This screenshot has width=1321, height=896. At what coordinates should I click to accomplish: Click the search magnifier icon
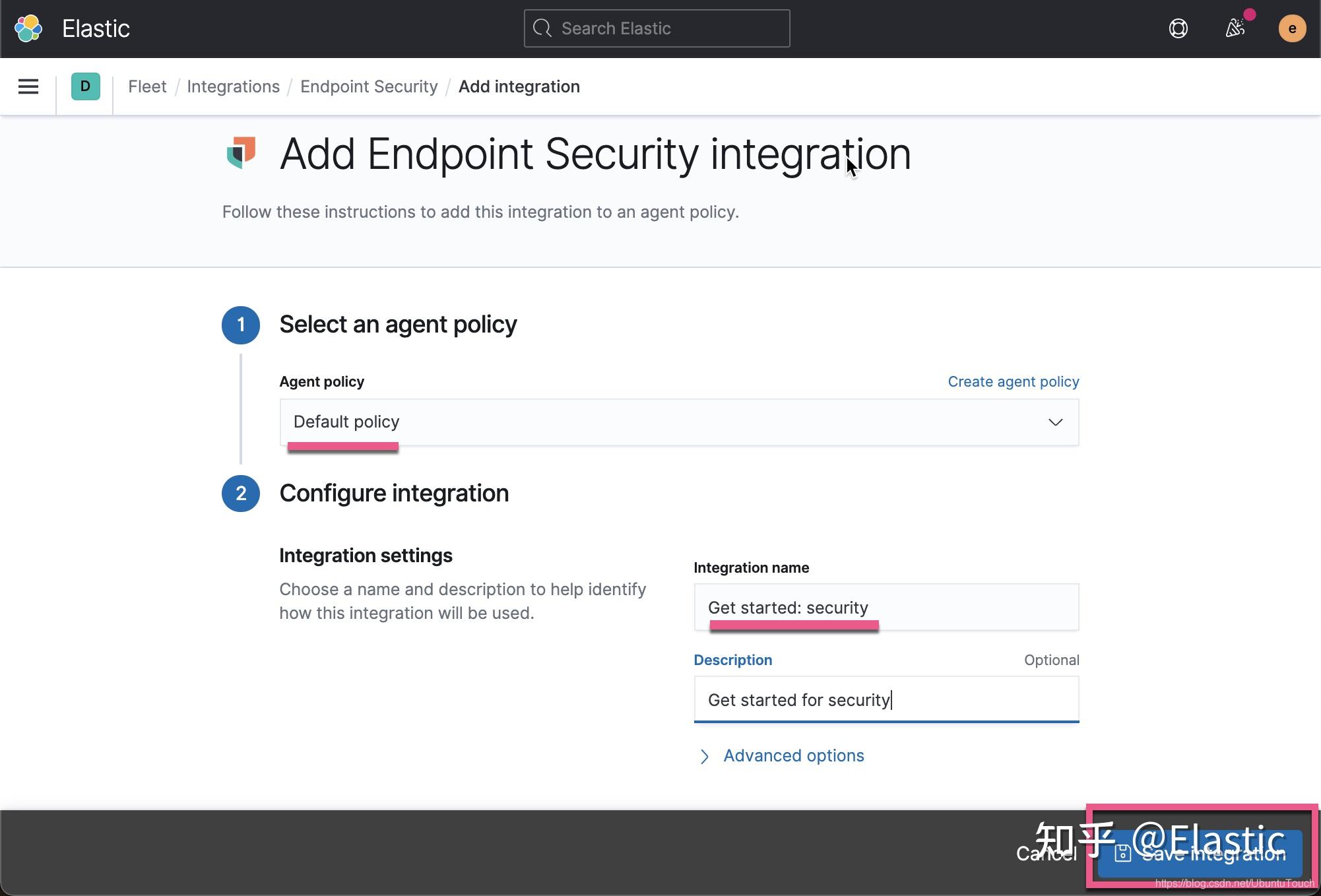pyautogui.click(x=542, y=28)
